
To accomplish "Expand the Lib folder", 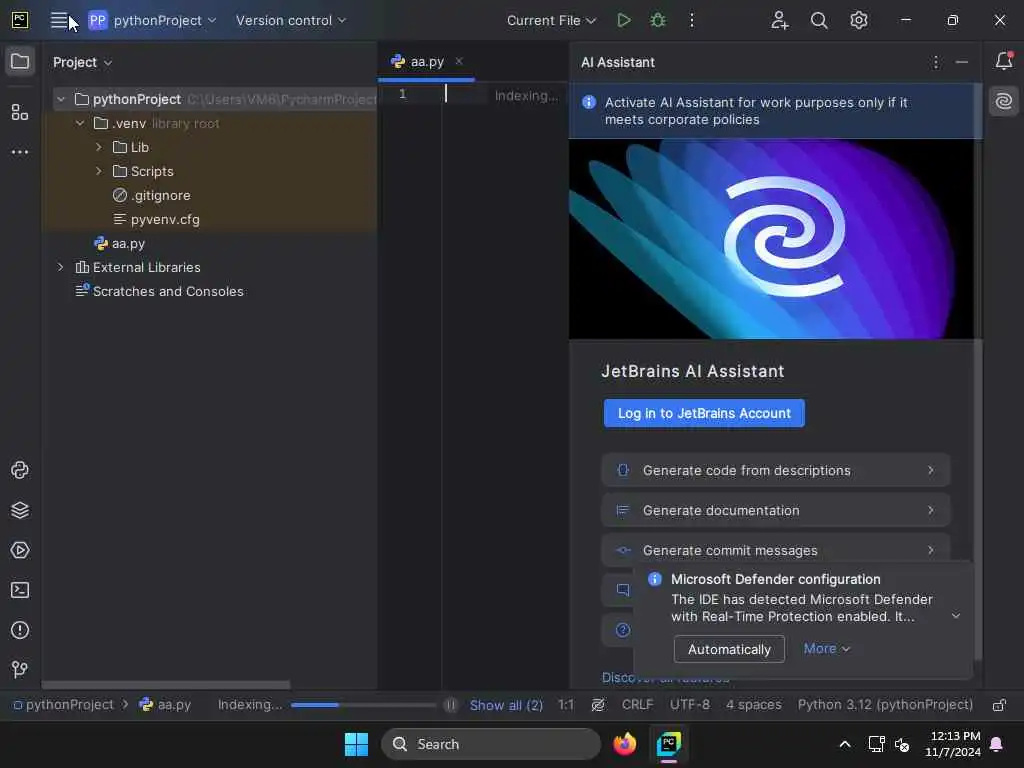I will [x=99, y=147].
